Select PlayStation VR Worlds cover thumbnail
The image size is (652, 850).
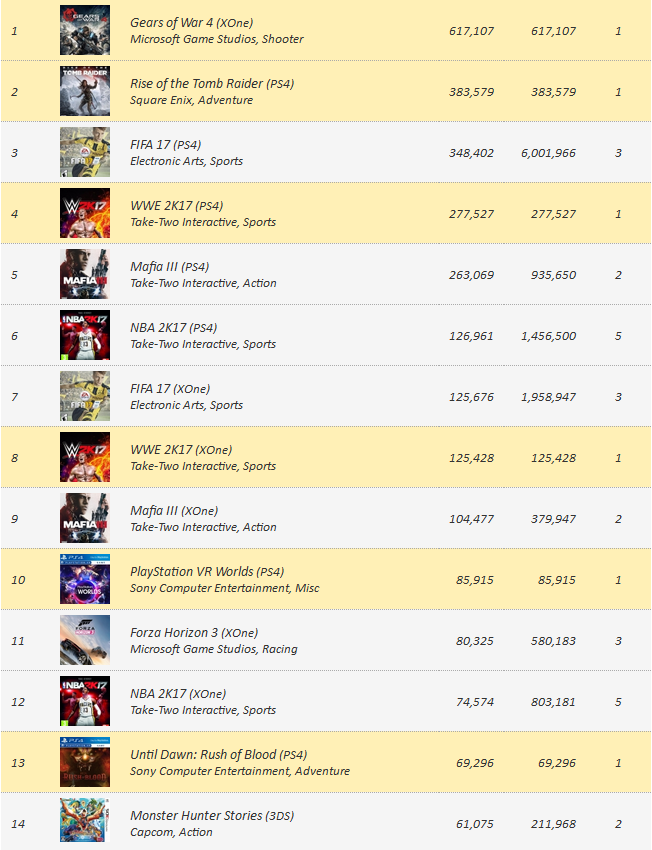coord(85,579)
